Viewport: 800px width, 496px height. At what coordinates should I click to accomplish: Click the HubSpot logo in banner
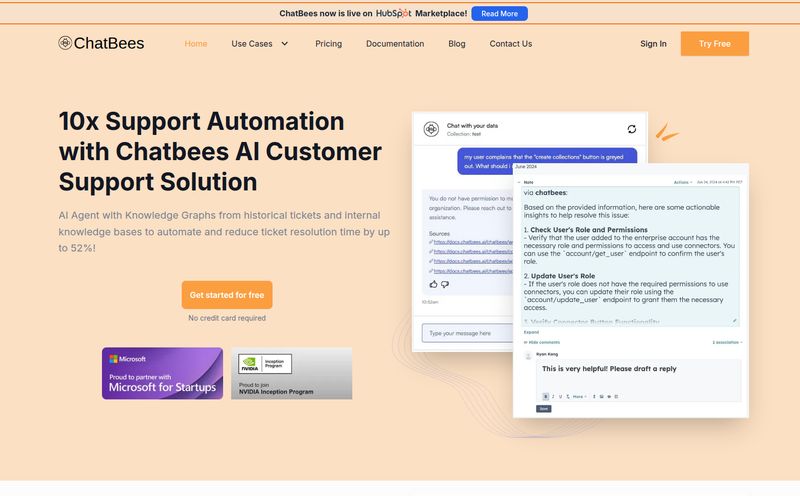393,13
